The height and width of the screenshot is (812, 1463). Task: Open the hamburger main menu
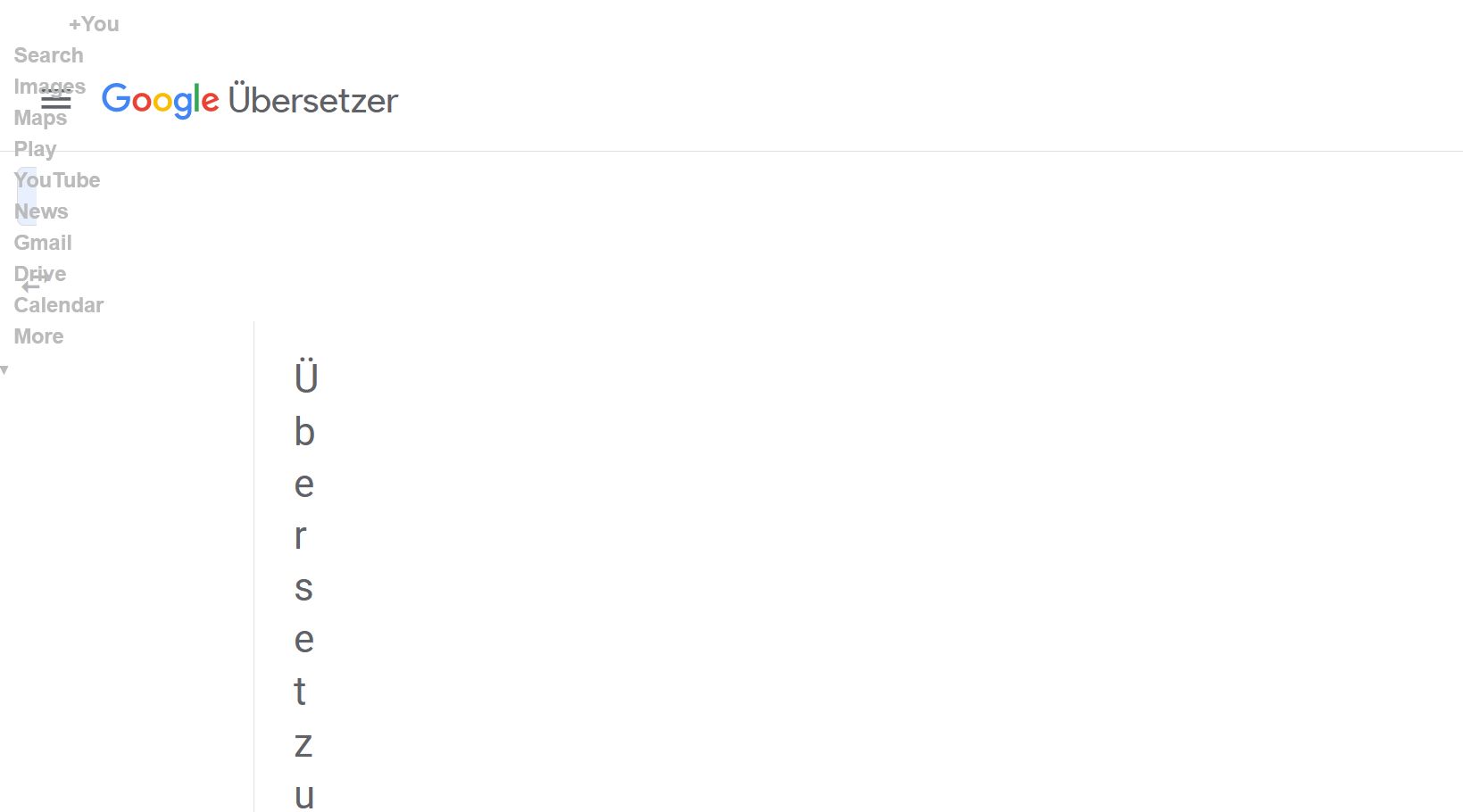pos(55,101)
